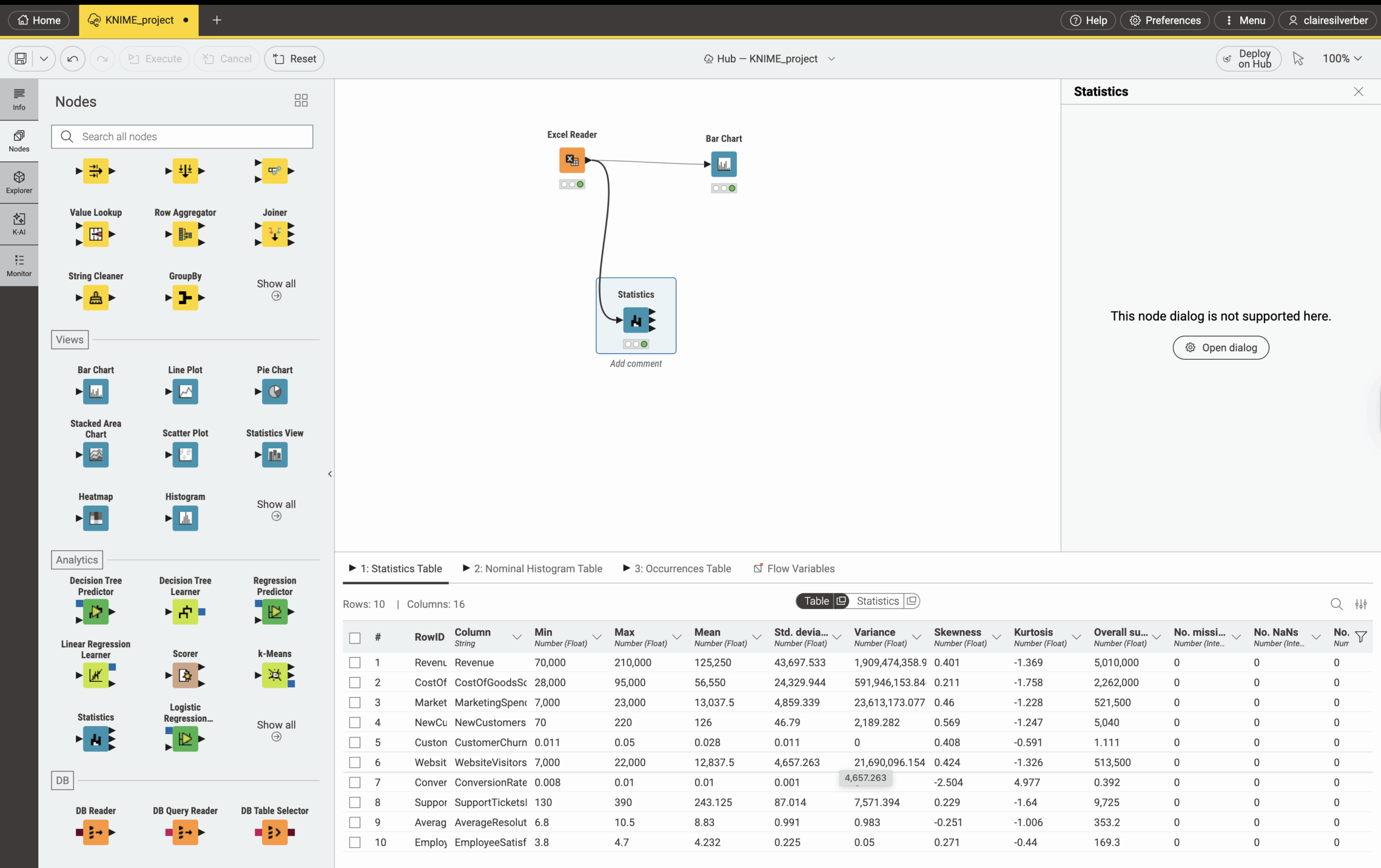Switch output view to Statistics toggle

[878, 600]
